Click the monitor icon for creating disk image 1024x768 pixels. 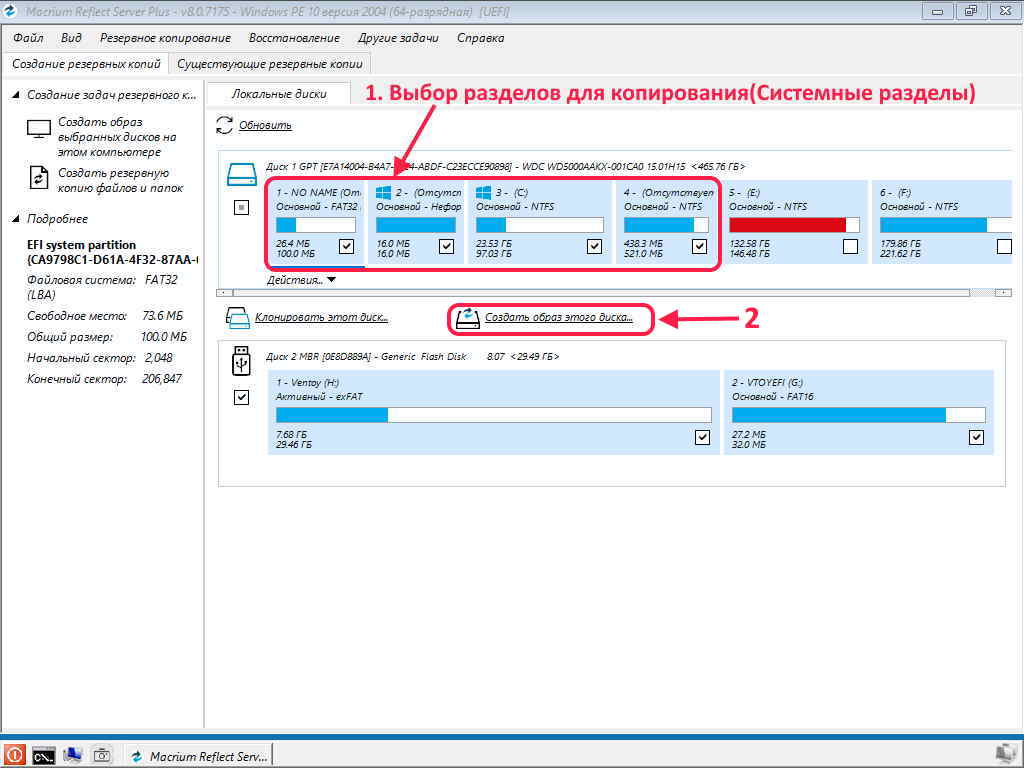pos(39,129)
